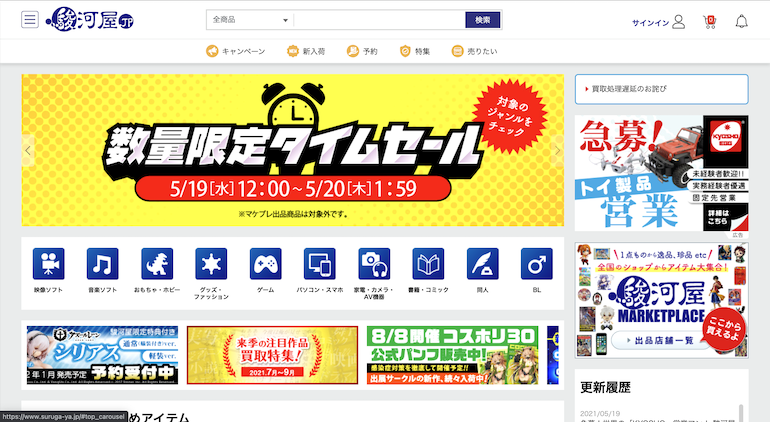Open the 売りたい menu item
Screen dimensions: 770x422
(x=474, y=51)
